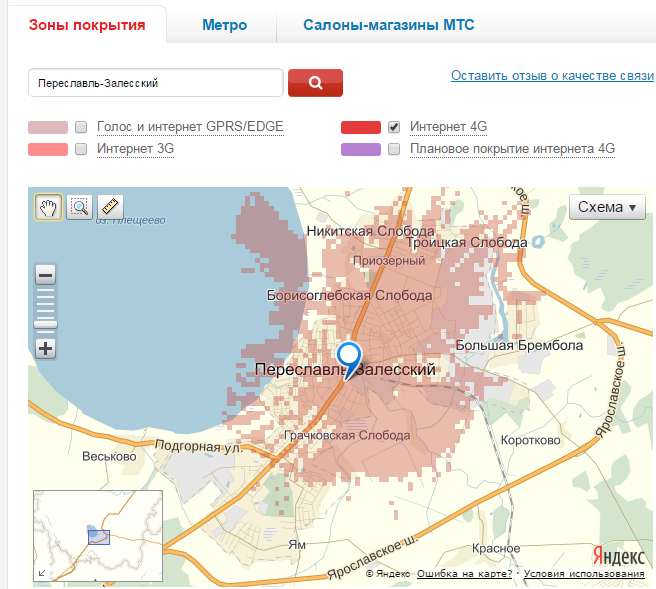Click the map zoom slider handle
Viewport: 656px width, 589px height.
[x=46, y=323]
